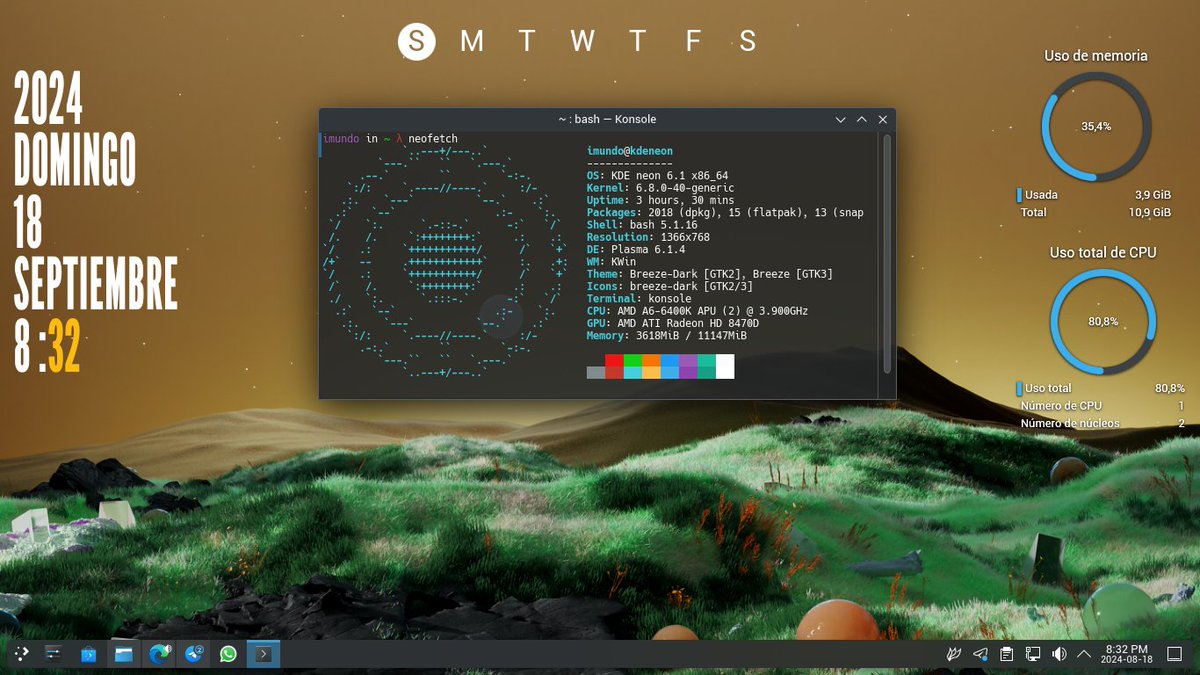Click the 2024 year text on desktop
Screen dimensions: 1200x675
pos(48,98)
